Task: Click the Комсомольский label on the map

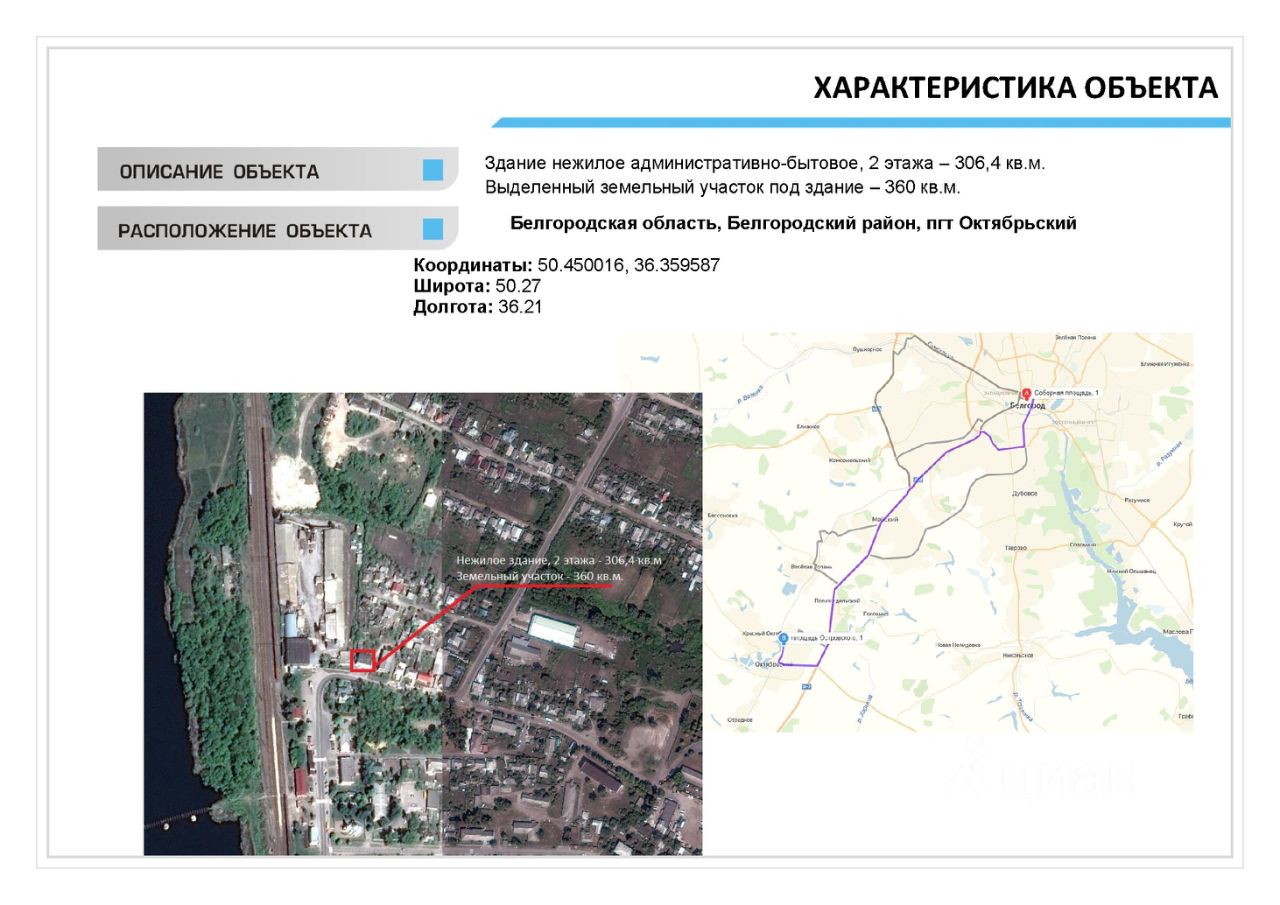Action: 849,460
